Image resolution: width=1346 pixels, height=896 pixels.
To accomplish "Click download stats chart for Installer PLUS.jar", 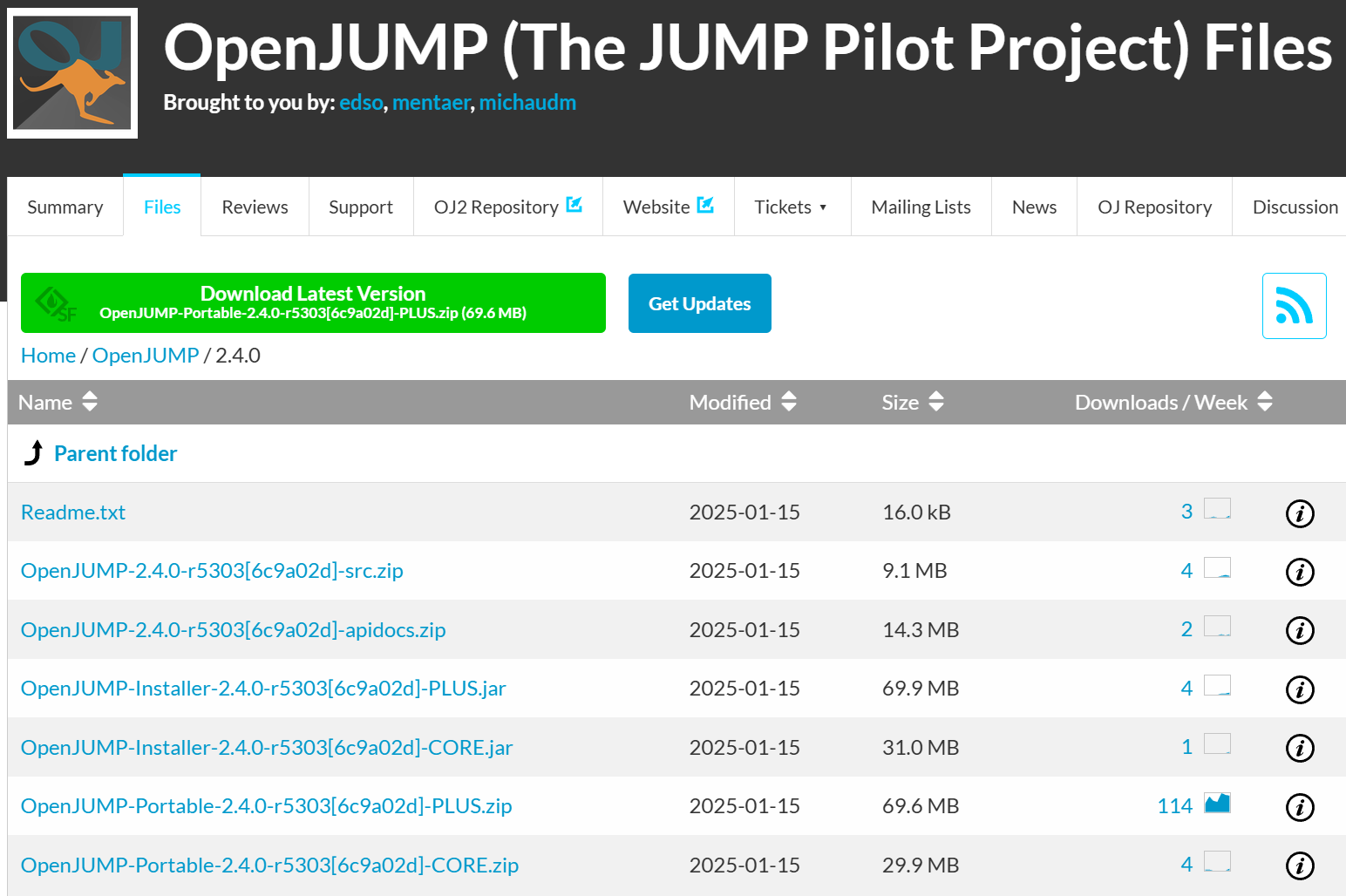I will 1217,685.
